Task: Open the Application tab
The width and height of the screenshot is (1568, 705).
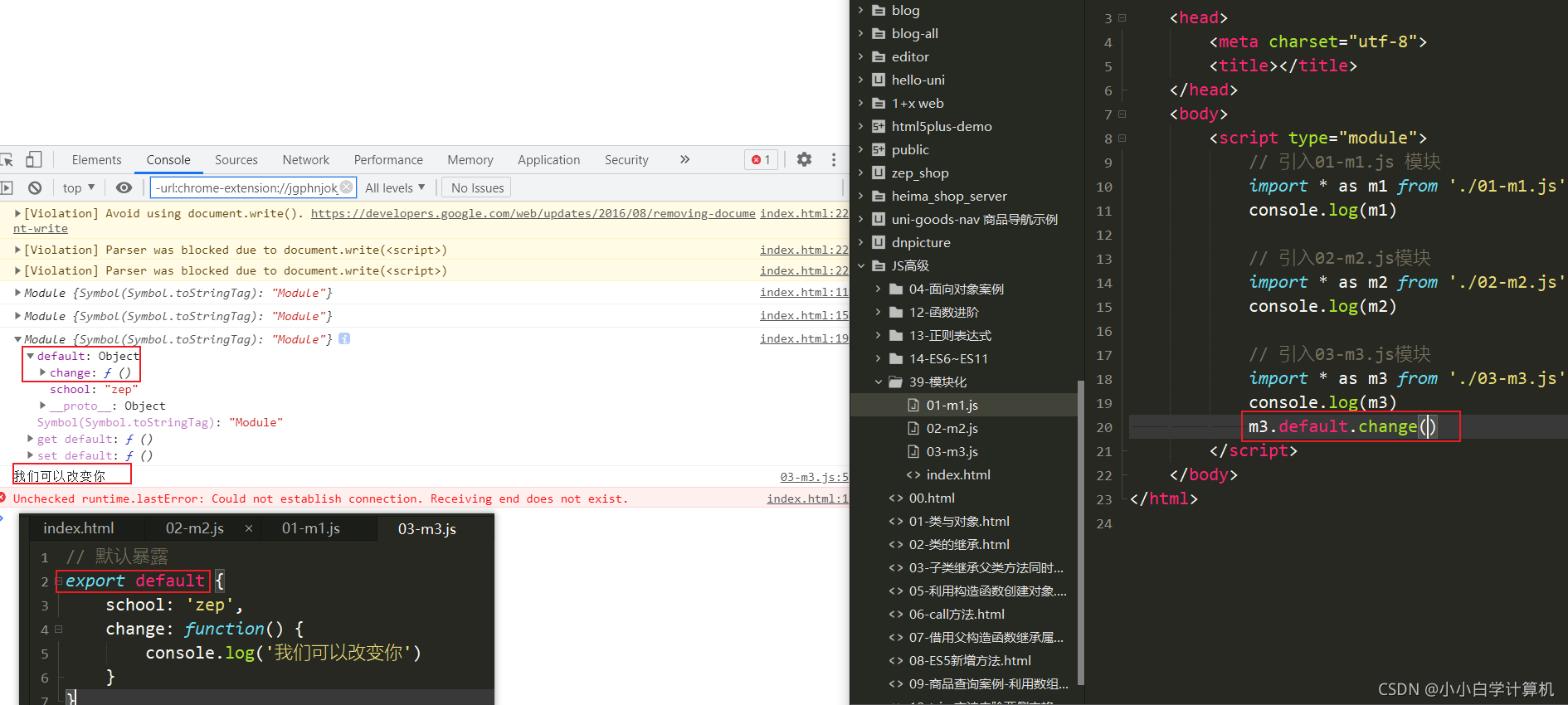Action: [548, 159]
